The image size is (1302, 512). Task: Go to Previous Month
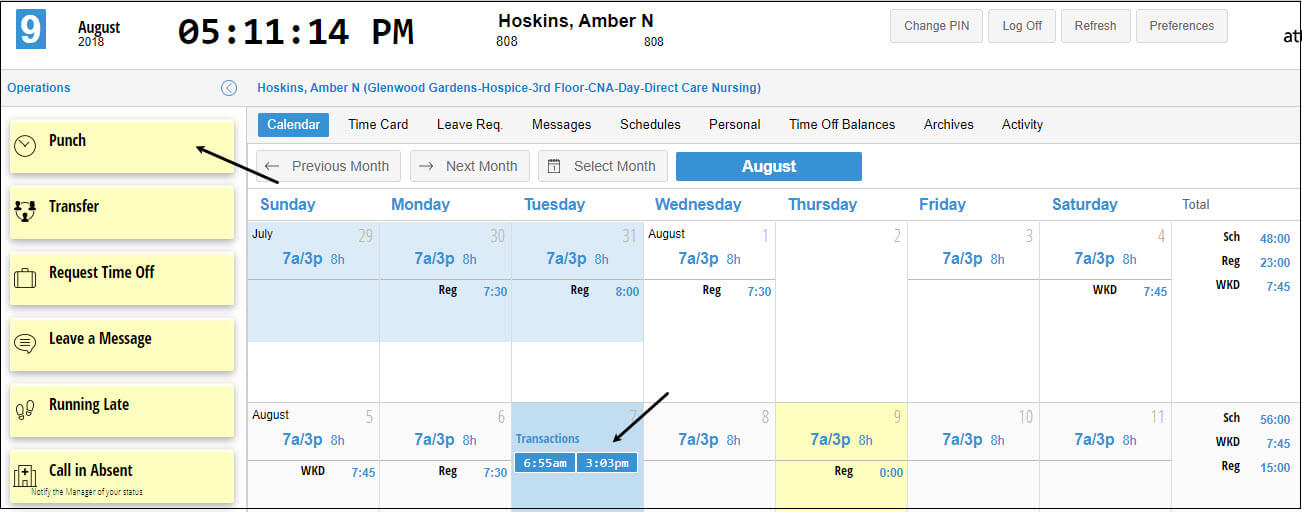coord(329,166)
